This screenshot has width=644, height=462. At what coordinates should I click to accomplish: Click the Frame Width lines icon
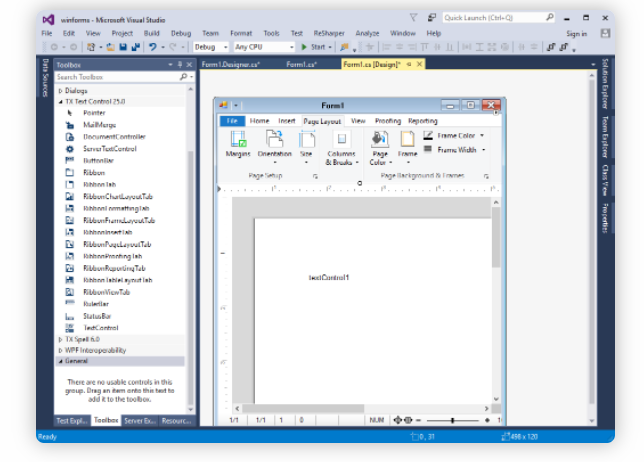[x=428, y=149]
